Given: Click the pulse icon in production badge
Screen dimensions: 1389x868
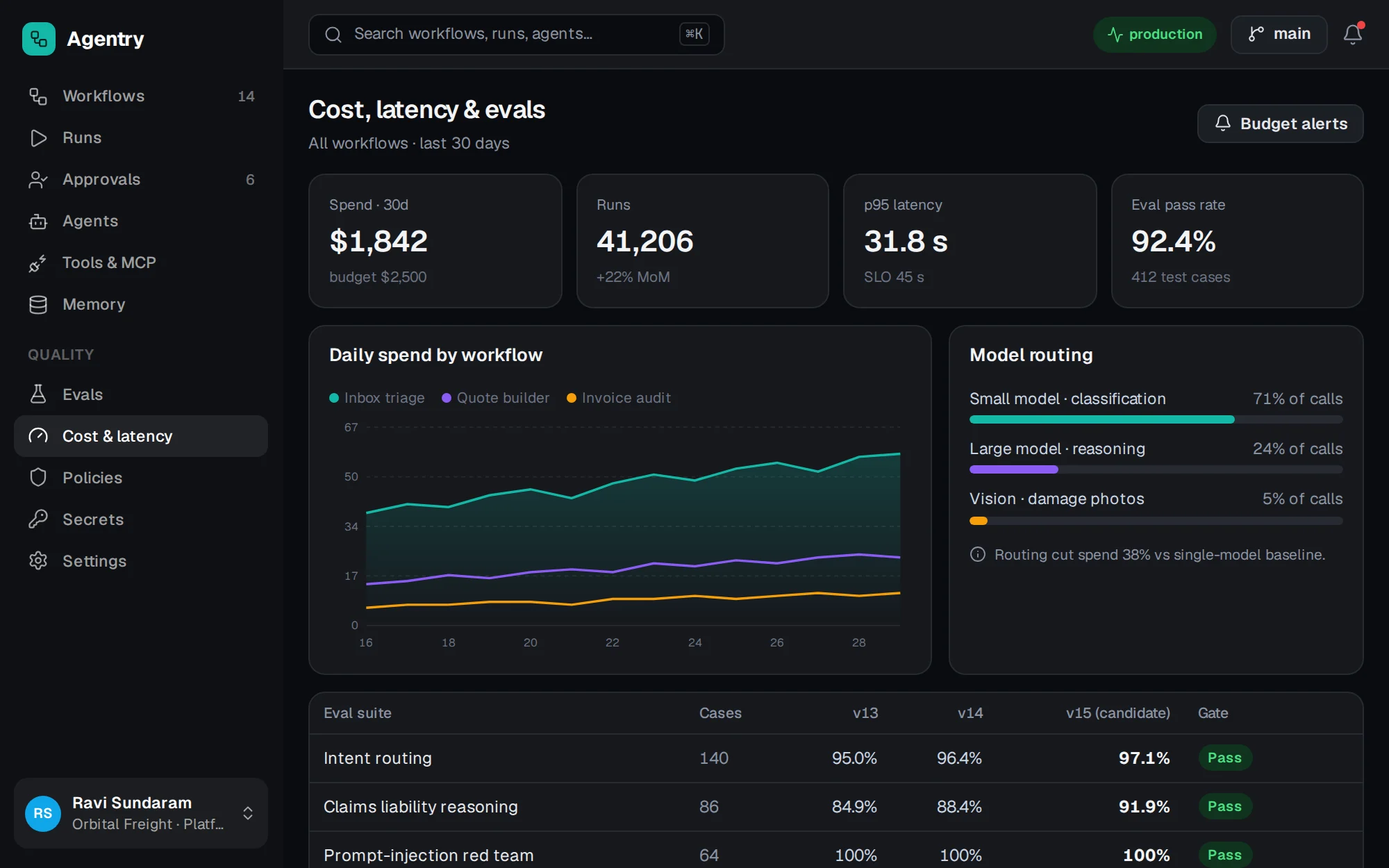Looking at the screenshot, I should [1115, 35].
